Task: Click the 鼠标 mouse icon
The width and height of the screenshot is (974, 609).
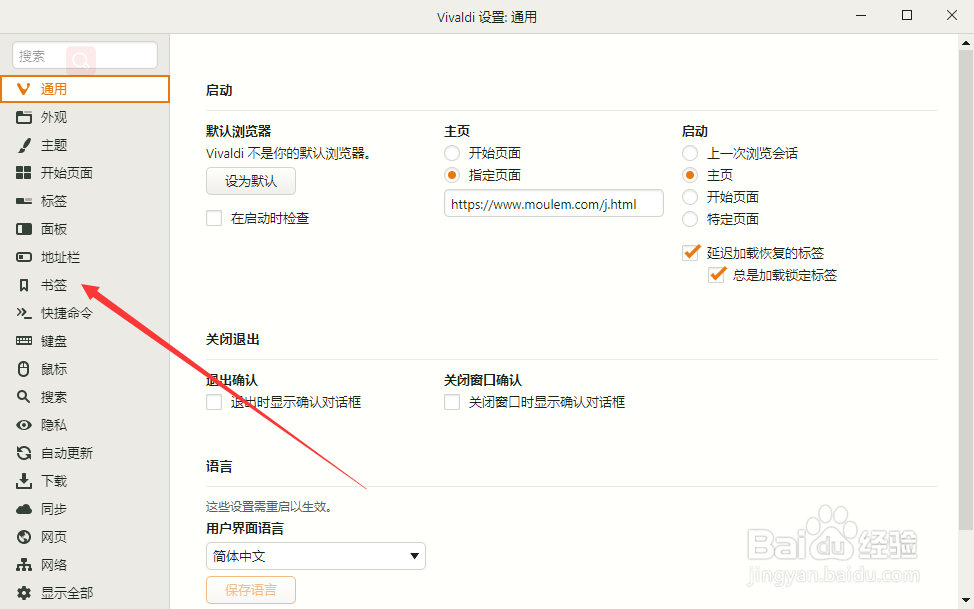Action: click(x=24, y=369)
